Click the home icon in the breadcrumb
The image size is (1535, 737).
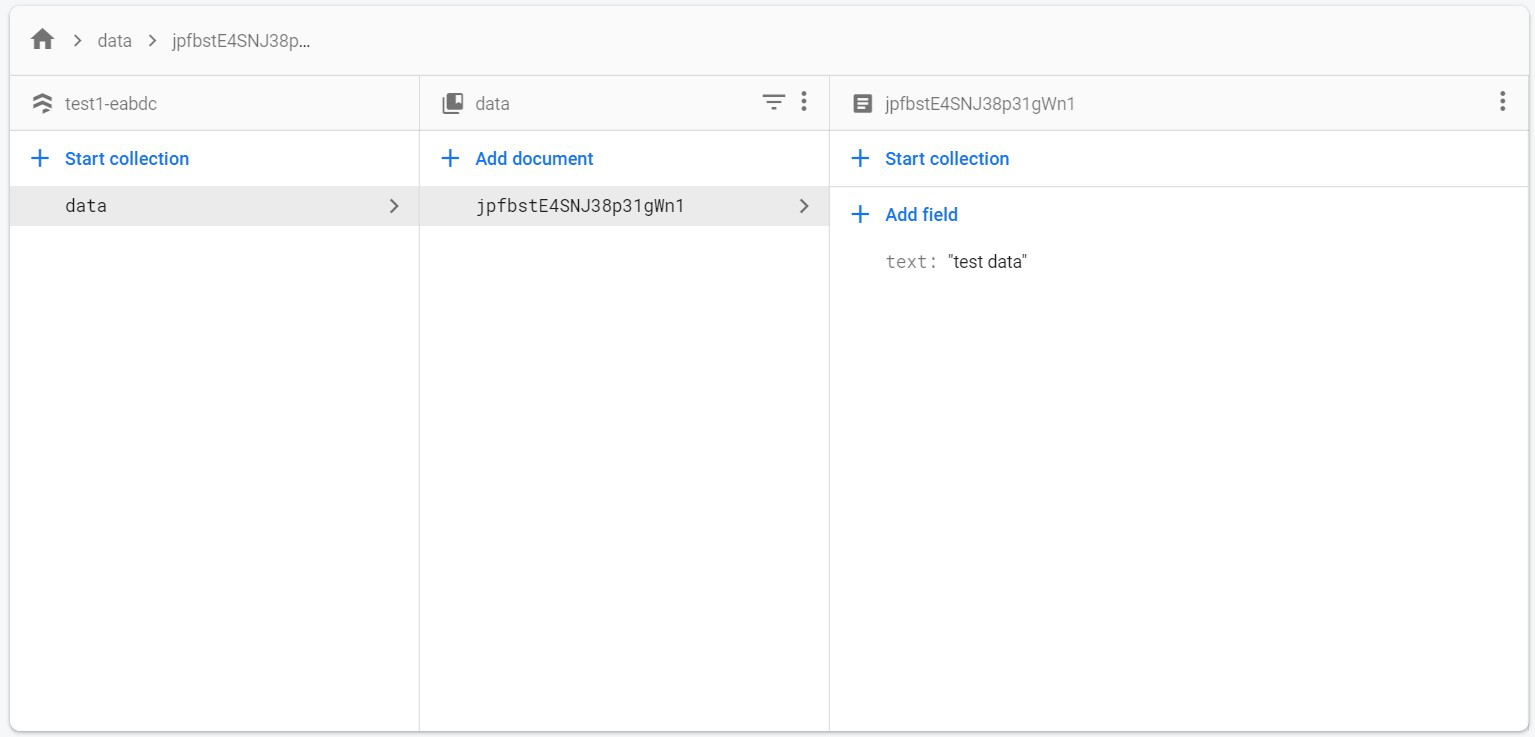(x=42, y=41)
